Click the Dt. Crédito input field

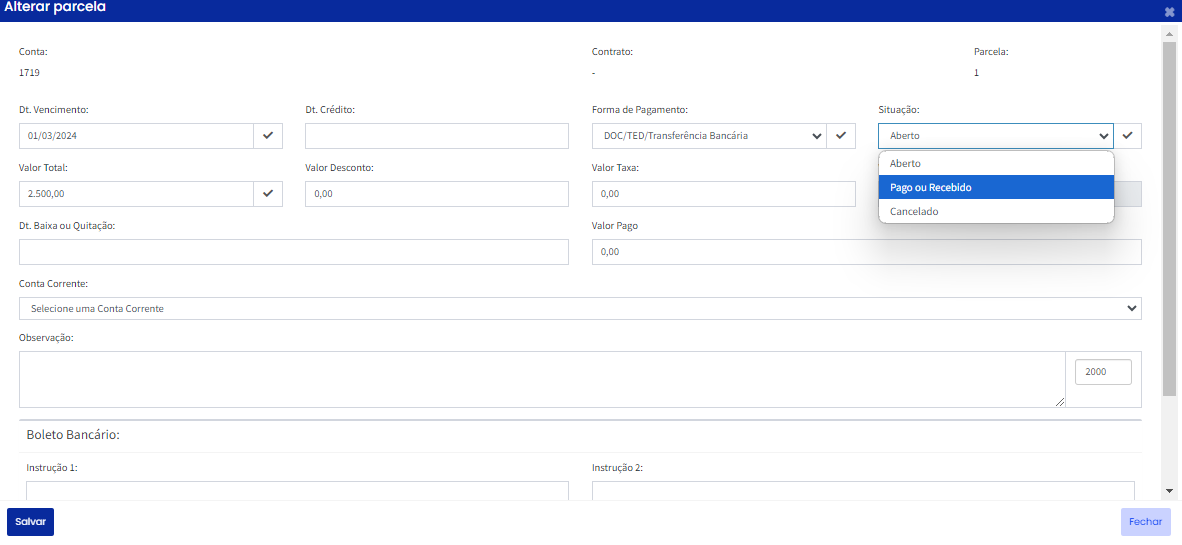tap(436, 136)
